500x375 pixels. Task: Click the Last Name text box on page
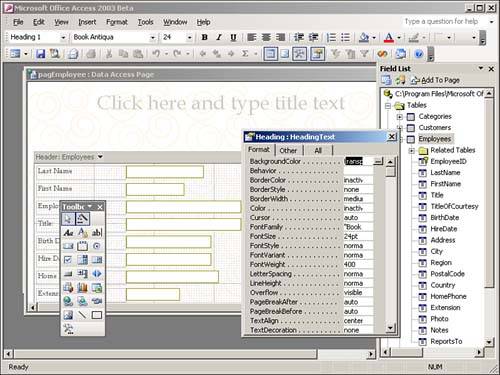tap(165, 172)
